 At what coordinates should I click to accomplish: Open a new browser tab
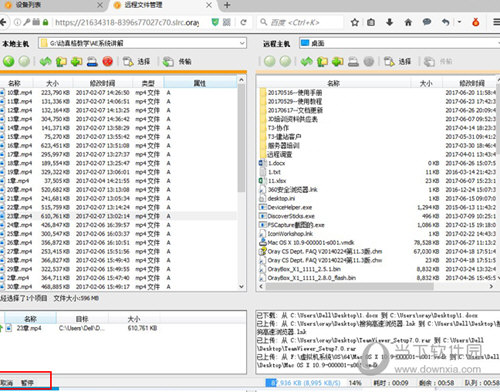click(227, 5)
